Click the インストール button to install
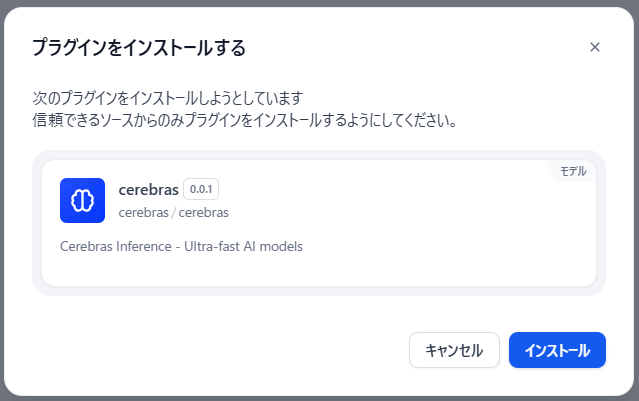The width and height of the screenshot is (639, 401). pyautogui.click(x=557, y=350)
